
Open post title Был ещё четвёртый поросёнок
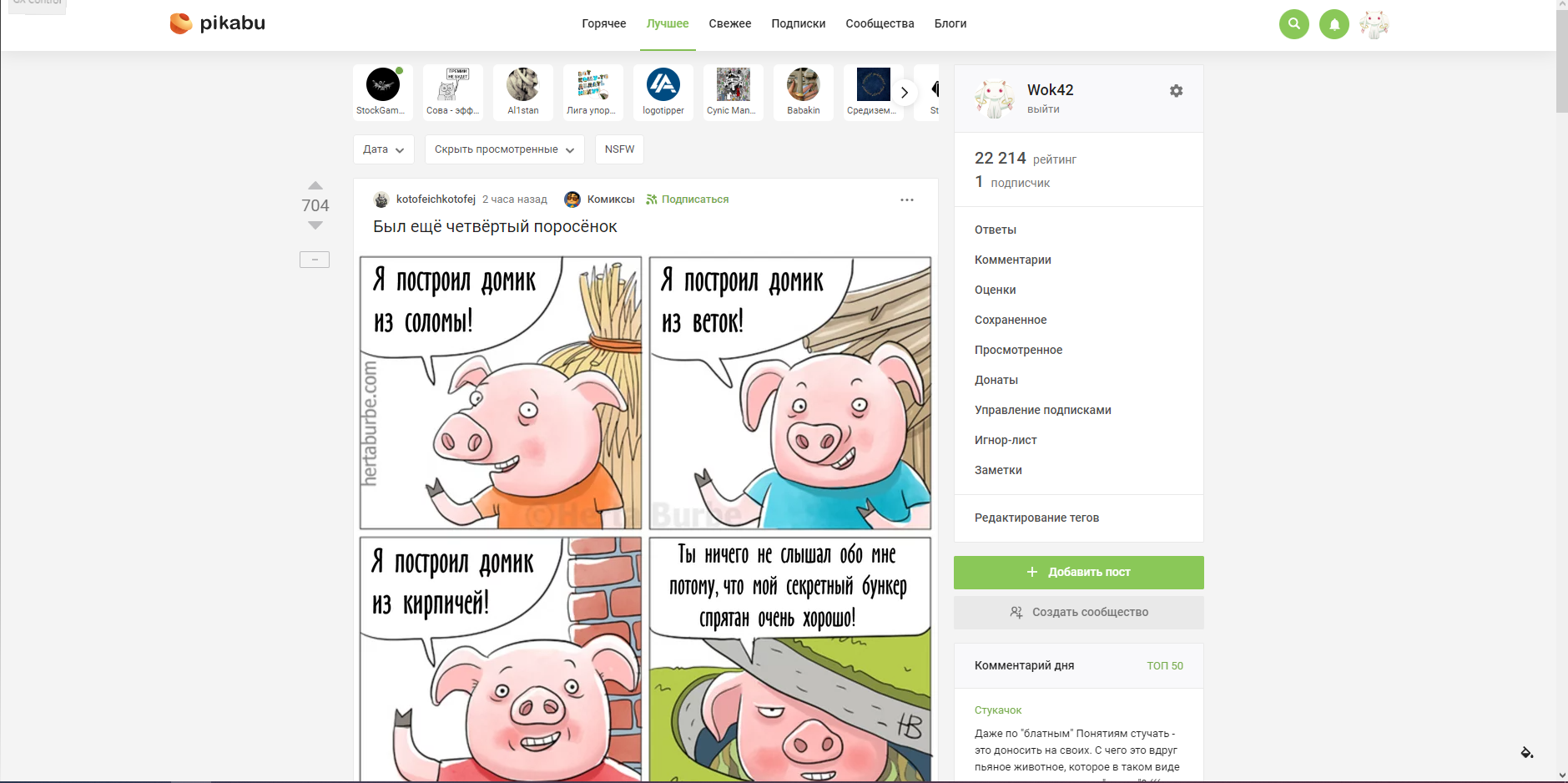pyautogui.click(x=495, y=227)
